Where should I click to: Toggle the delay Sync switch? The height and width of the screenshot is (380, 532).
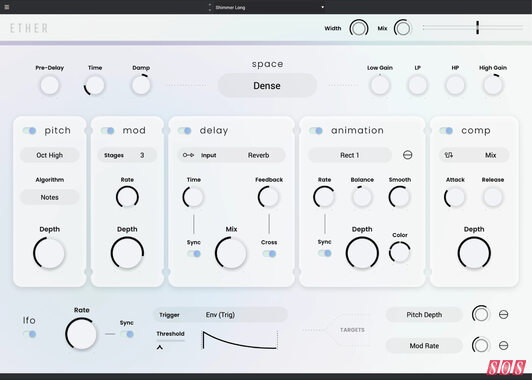tap(194, 254)
